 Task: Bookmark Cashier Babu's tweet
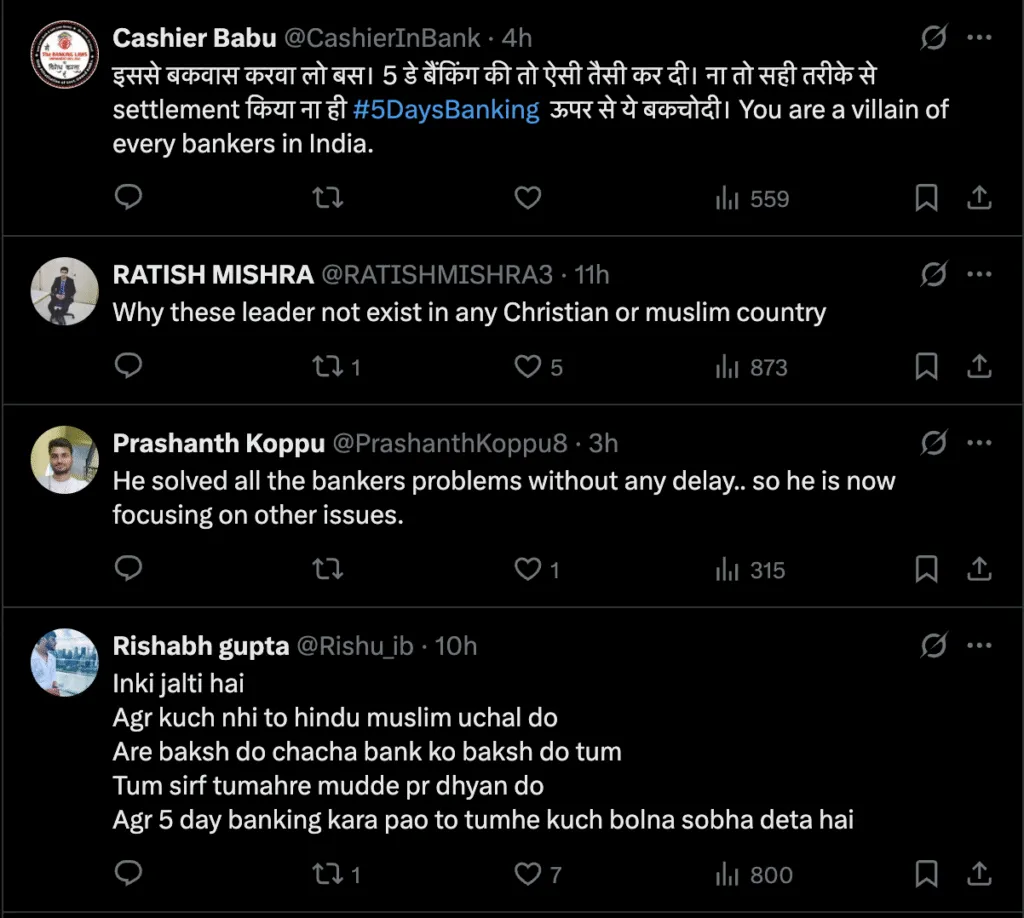927,198
